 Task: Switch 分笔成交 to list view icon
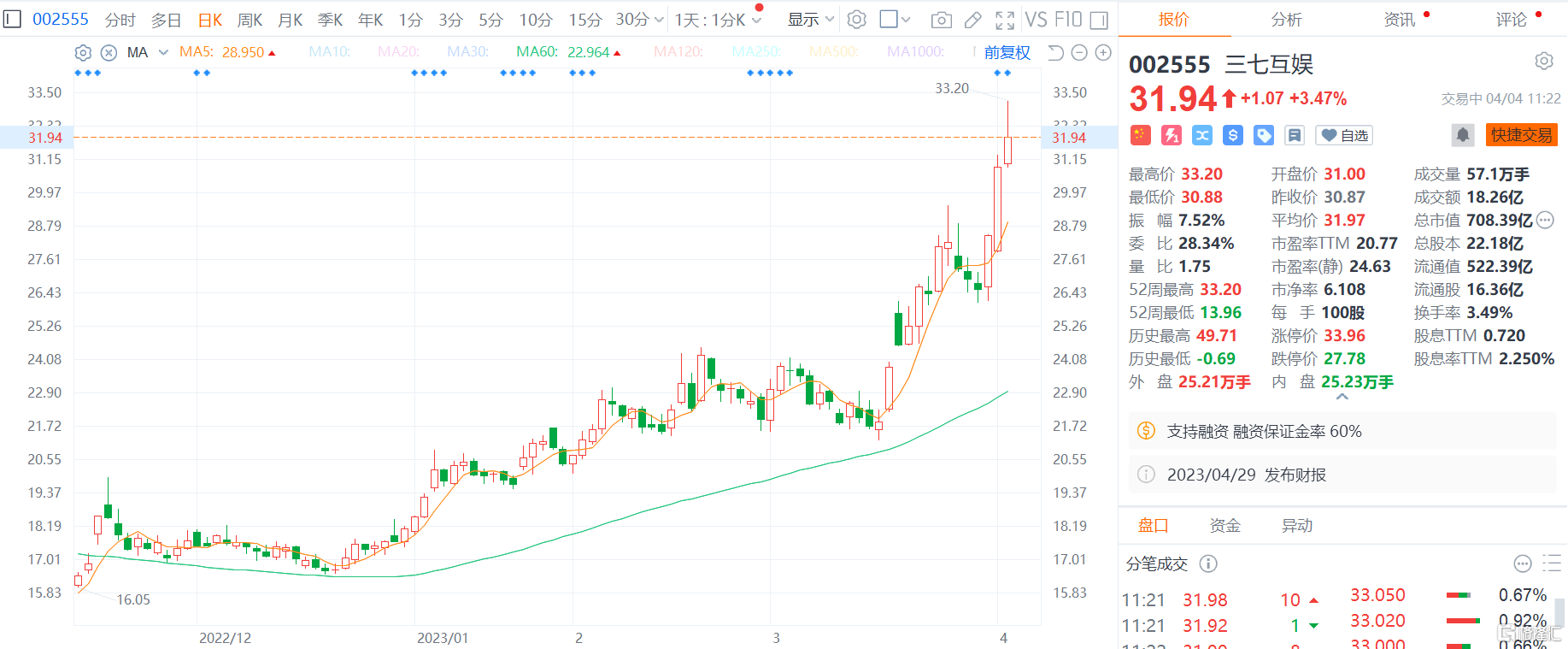pyautogui.click(x=1552, y=563)
